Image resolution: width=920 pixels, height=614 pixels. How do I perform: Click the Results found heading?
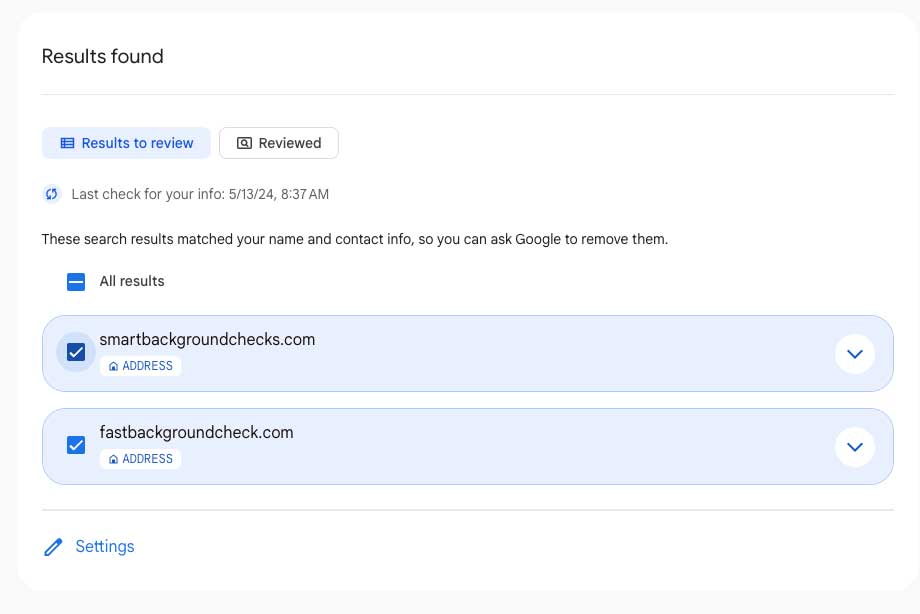tap(102, 57)
